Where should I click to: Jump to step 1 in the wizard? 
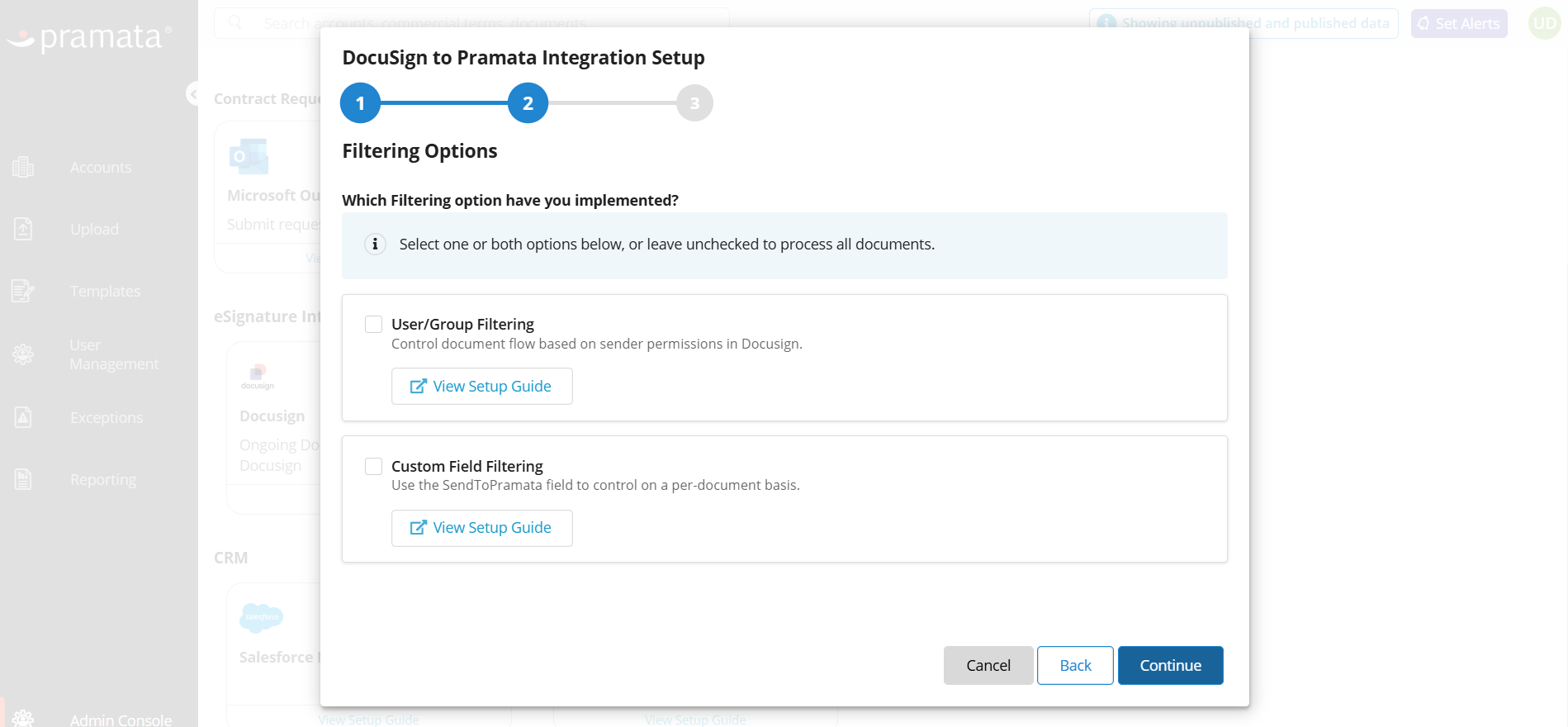(x=360, y=103)
